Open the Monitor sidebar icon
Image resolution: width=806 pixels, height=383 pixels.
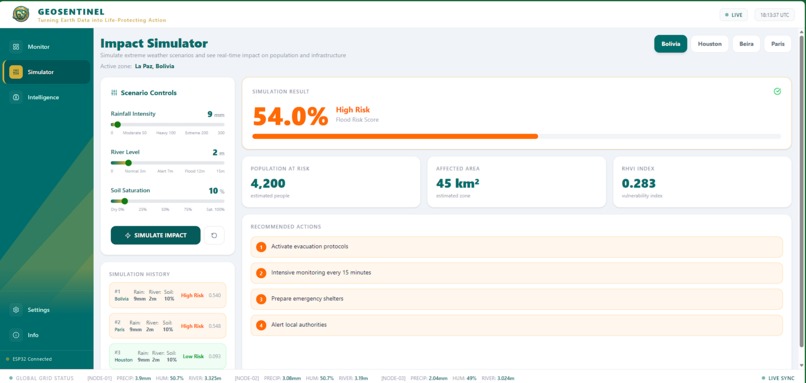point(16,47)
